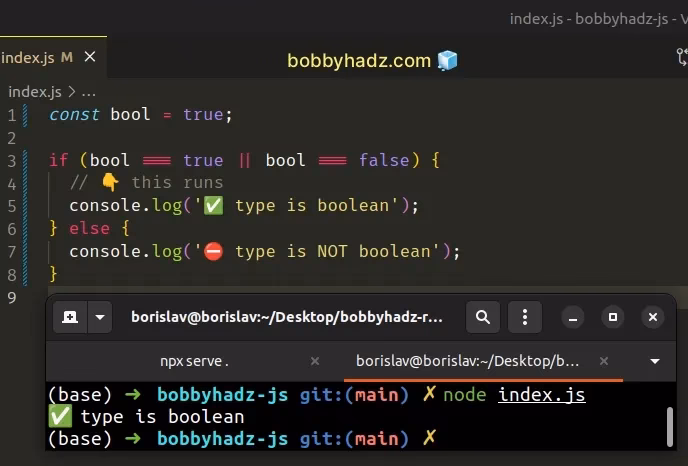Image resolution: width=688 pixels, height=466 pixels.
Task: Click the 'false' literal on line 3
Action: click(384, 160)
